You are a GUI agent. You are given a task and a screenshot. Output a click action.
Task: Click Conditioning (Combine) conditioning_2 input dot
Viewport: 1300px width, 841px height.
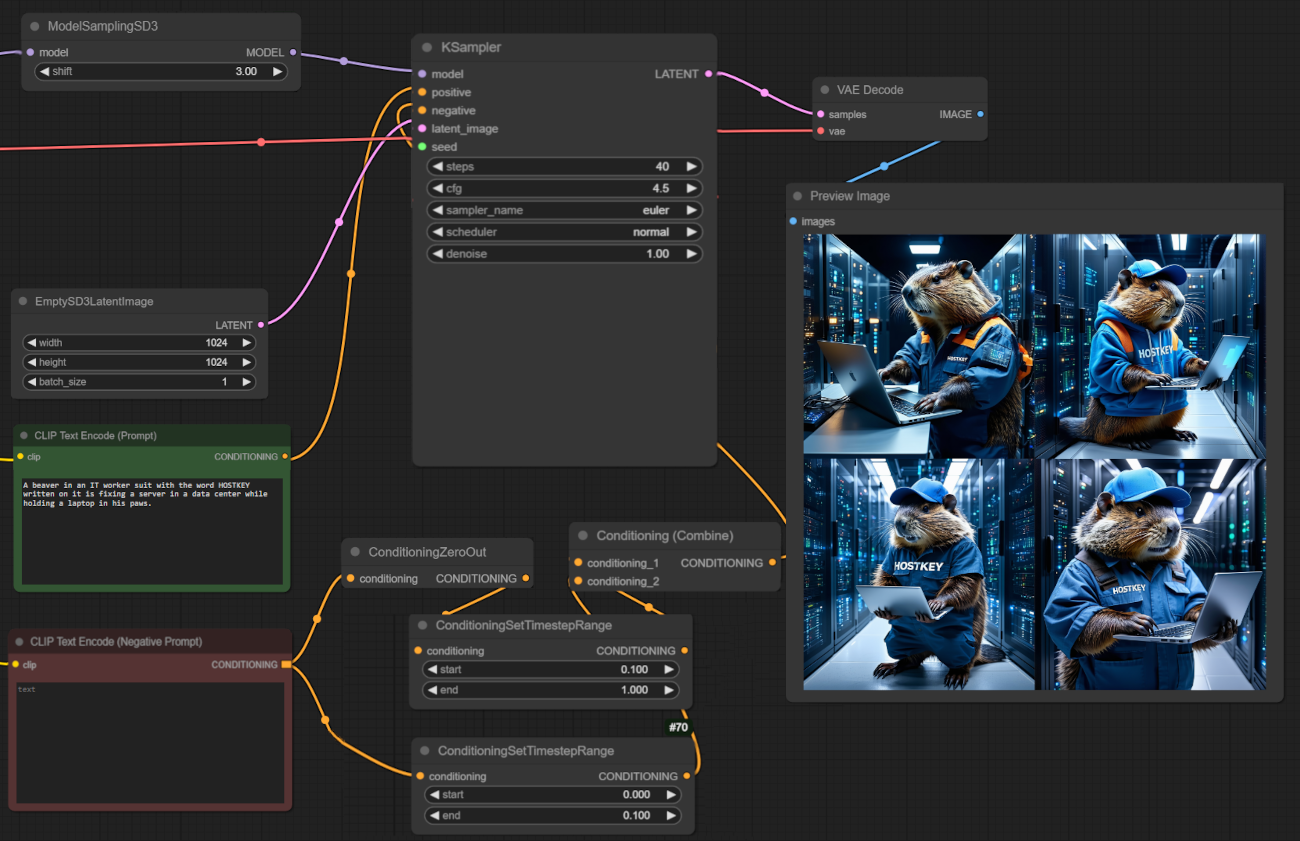577,581
